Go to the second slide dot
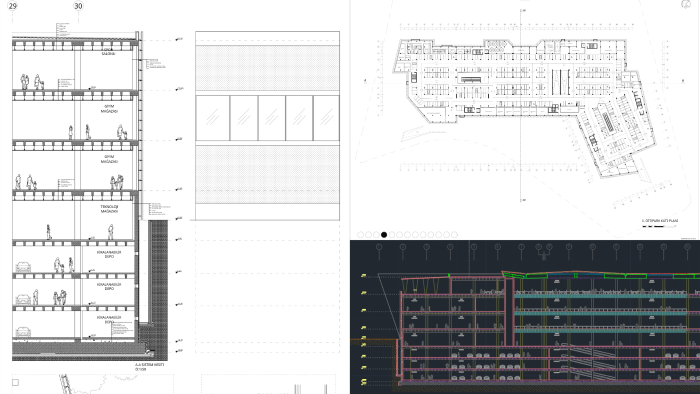The height and width of the screenshot is (394, 700). (x=368, y=235)
